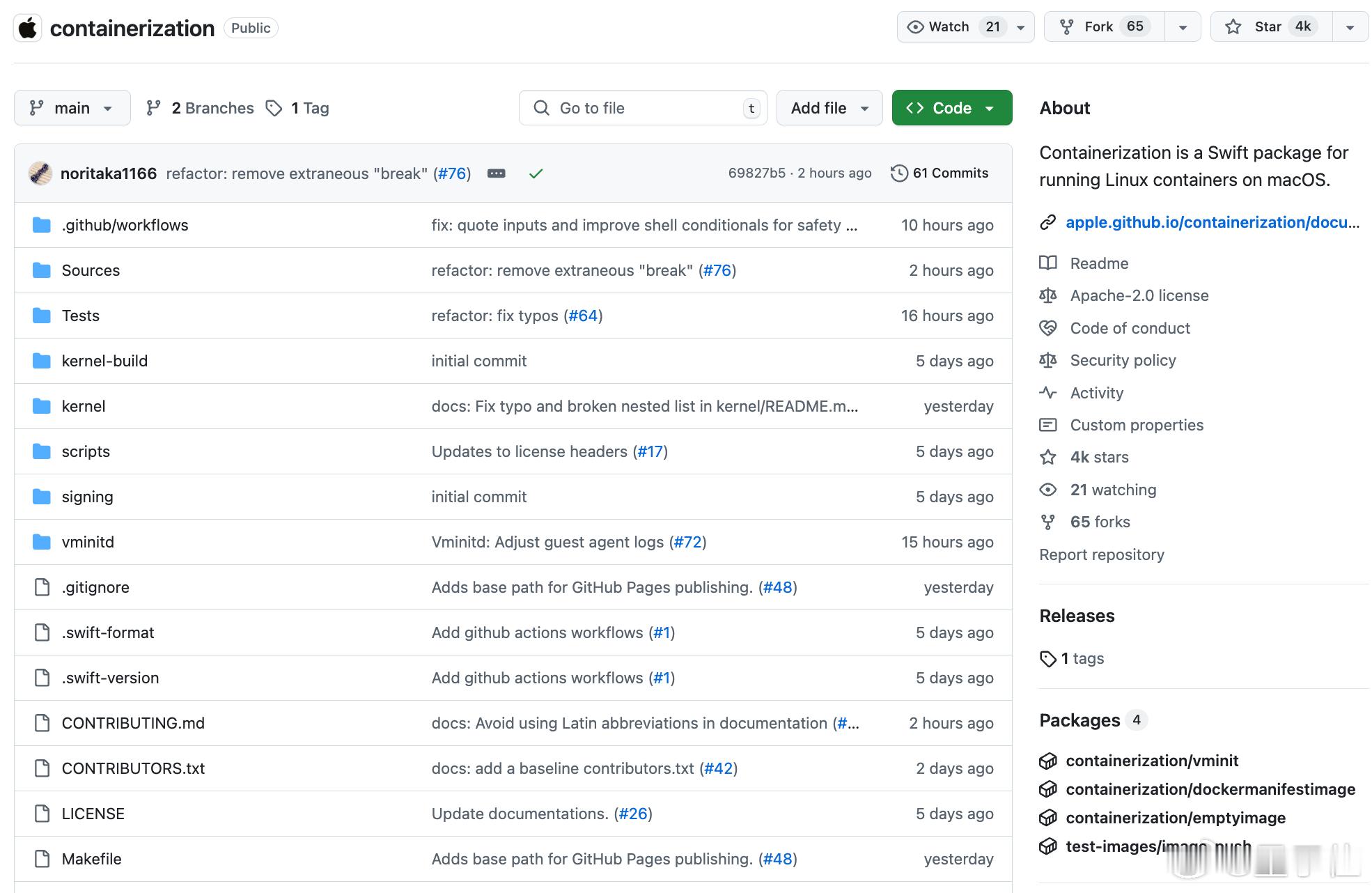Open the scripts folder
The image size is (1372, 893).
(86, 451)
